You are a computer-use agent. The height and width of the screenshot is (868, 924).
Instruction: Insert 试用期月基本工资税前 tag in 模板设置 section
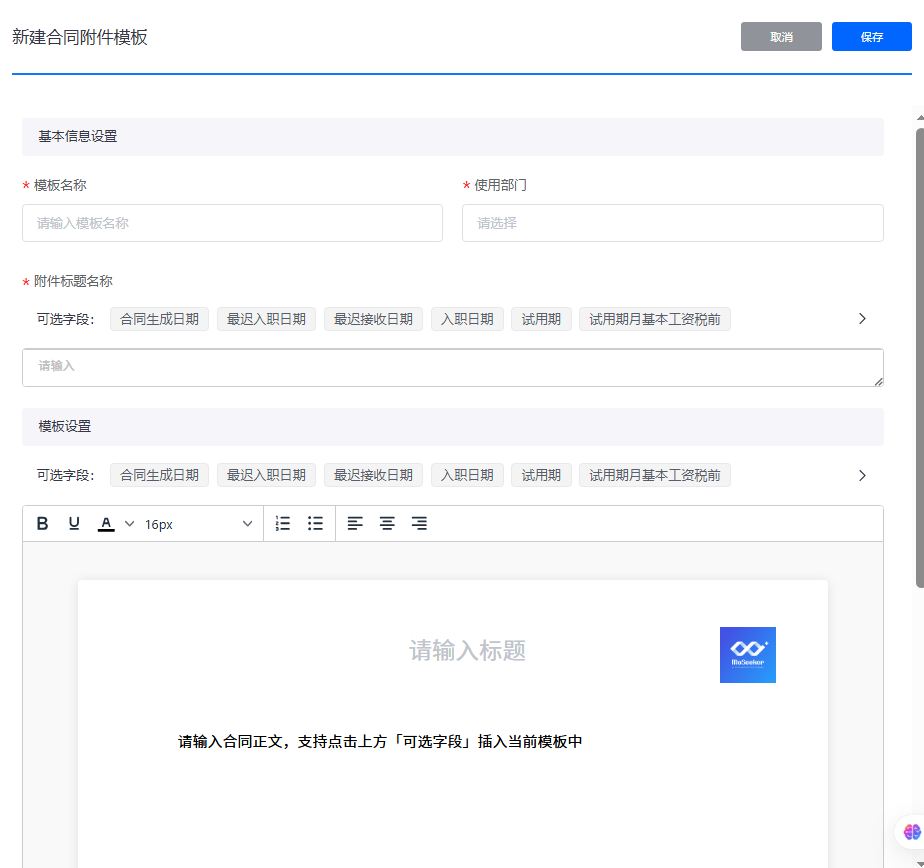click(655, 475)
